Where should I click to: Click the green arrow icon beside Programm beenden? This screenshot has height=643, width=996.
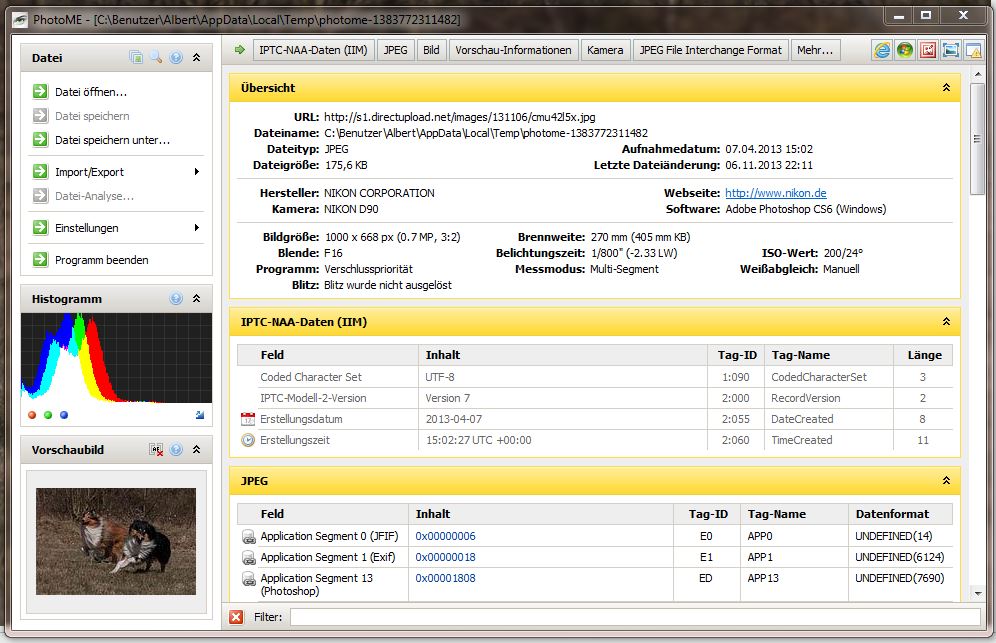click(x=40, y=259)
